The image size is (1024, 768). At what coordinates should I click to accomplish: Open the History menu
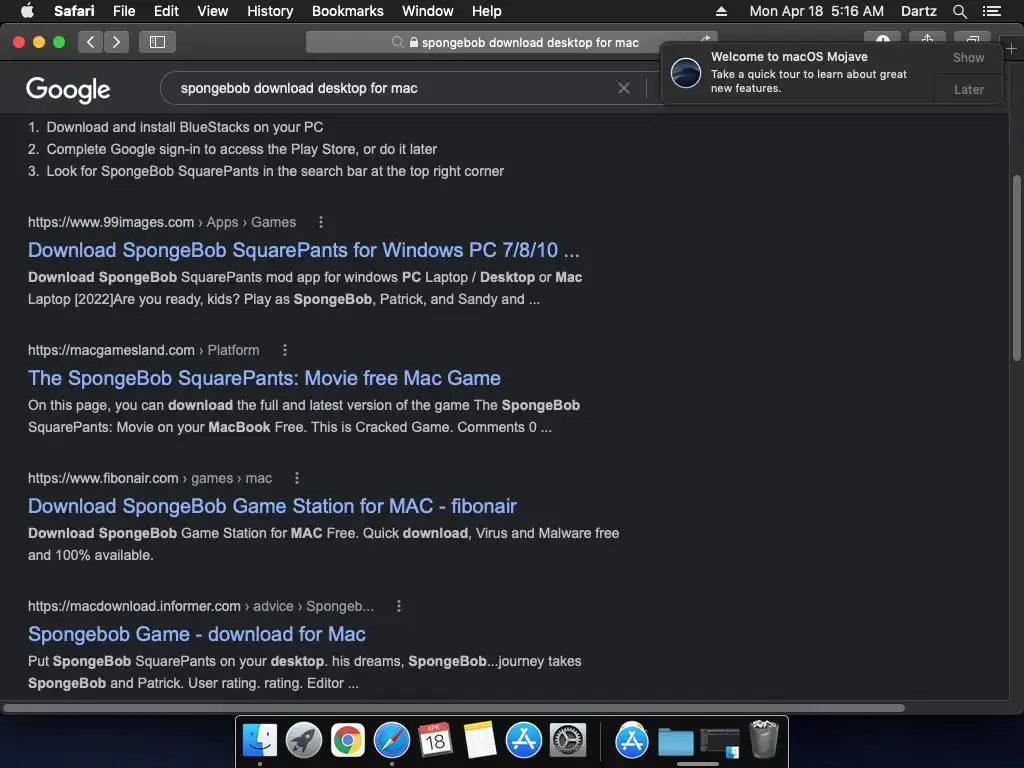tap(270, 11)
